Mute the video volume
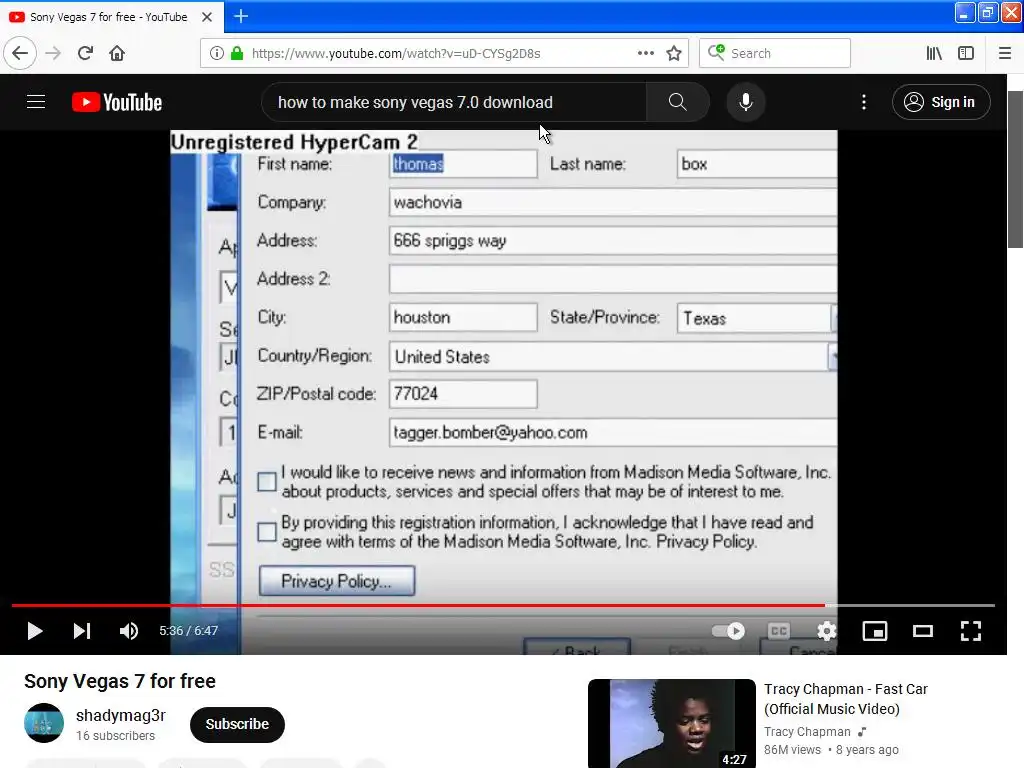 [x=129, y=631]
